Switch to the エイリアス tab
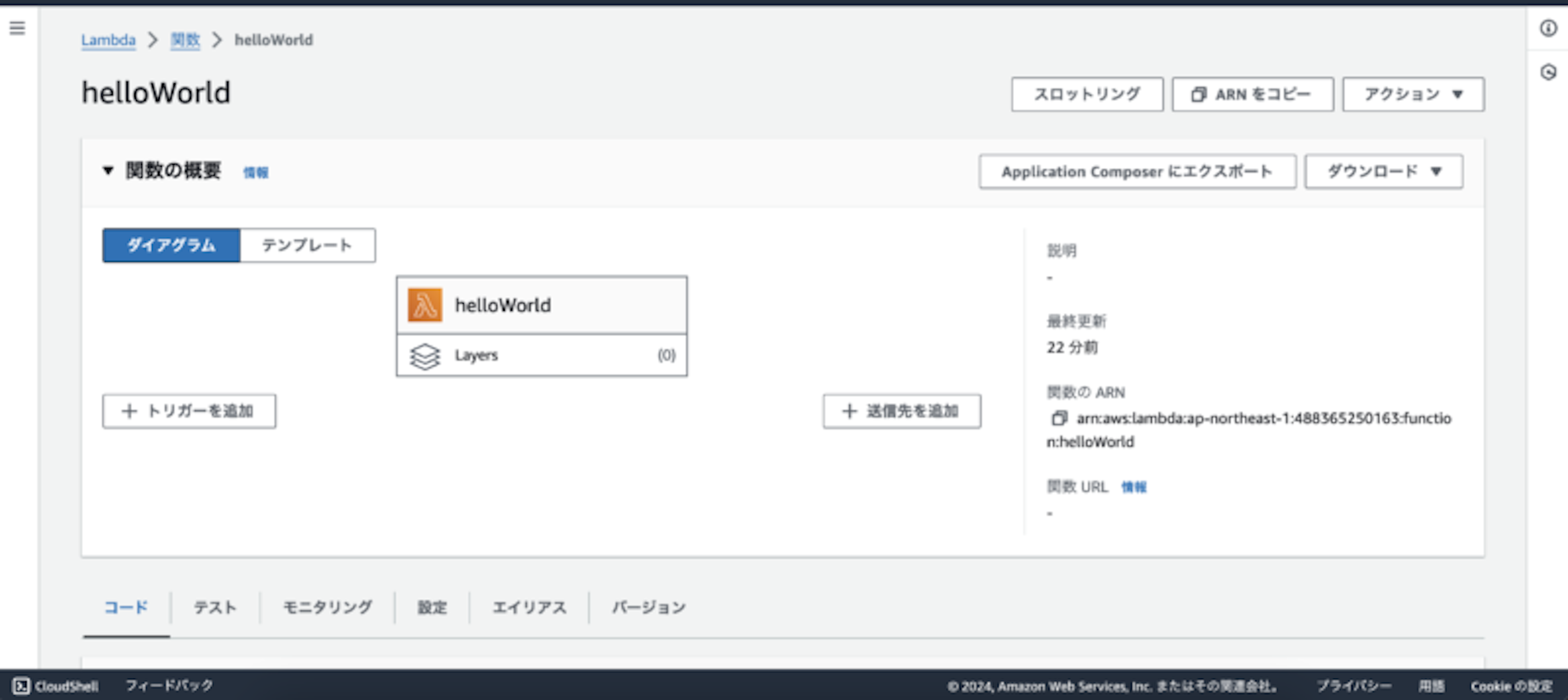Screen dimensions: 1568x700 pyautogui.click(x=529, y=607)
